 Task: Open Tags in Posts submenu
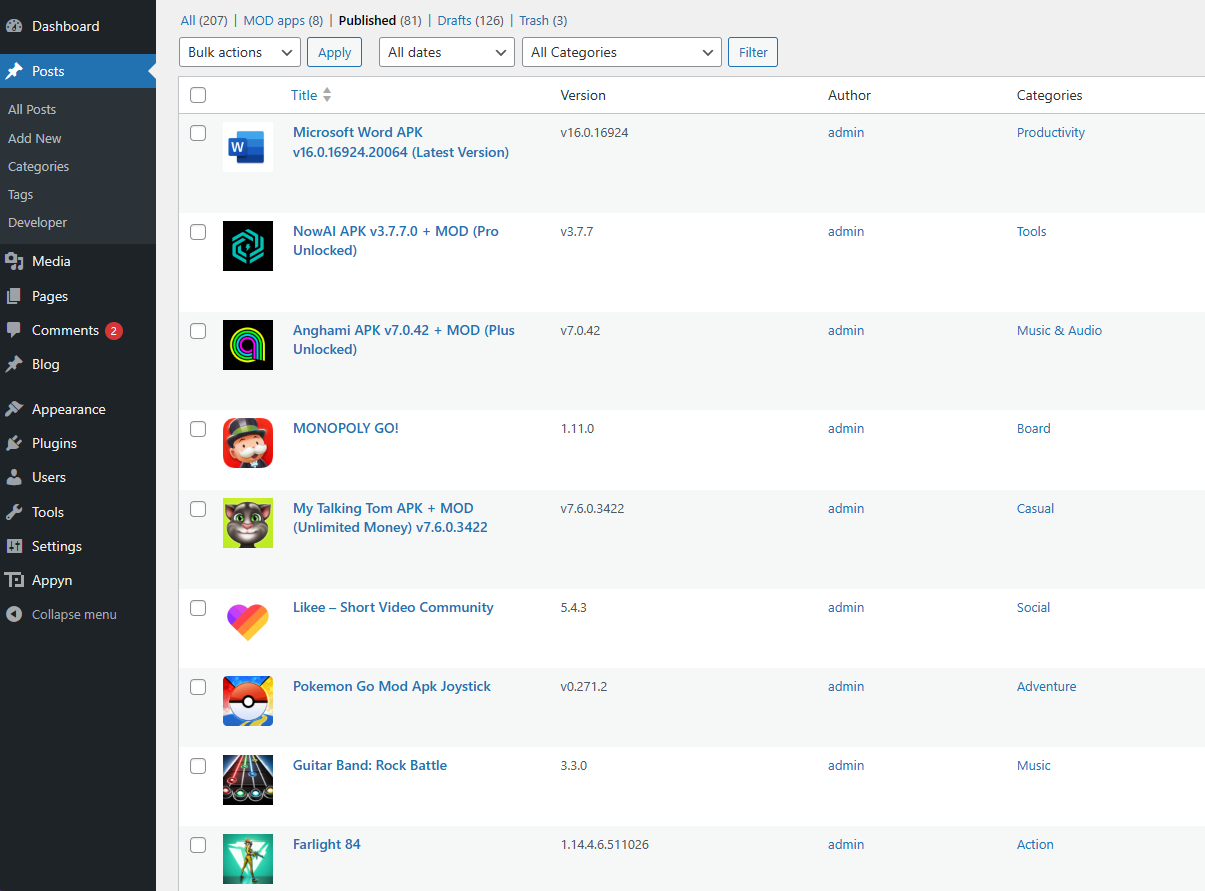pyautogui.click(x=21, y=194)
